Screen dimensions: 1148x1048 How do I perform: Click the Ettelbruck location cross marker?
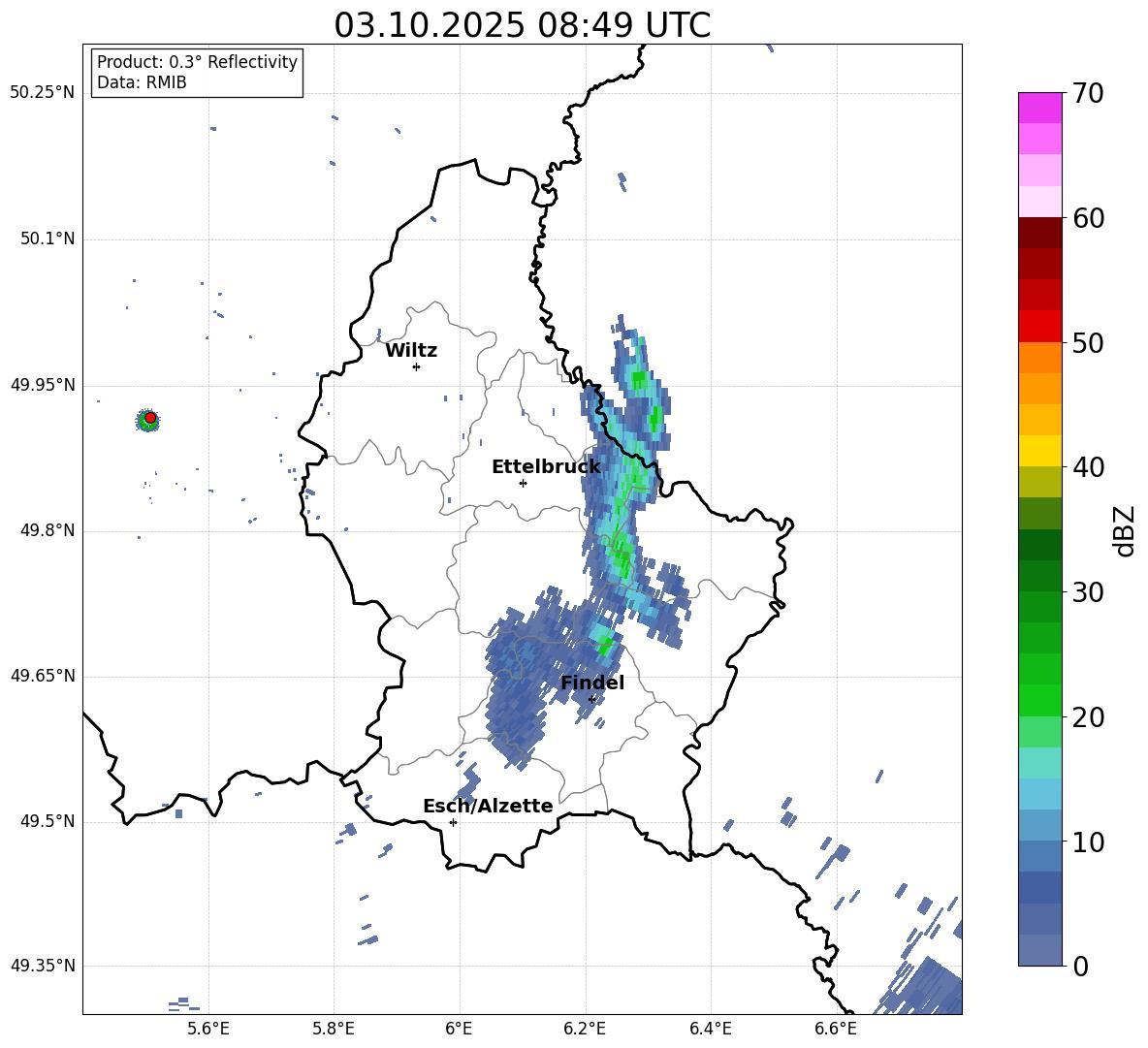(x=523, y=483)
